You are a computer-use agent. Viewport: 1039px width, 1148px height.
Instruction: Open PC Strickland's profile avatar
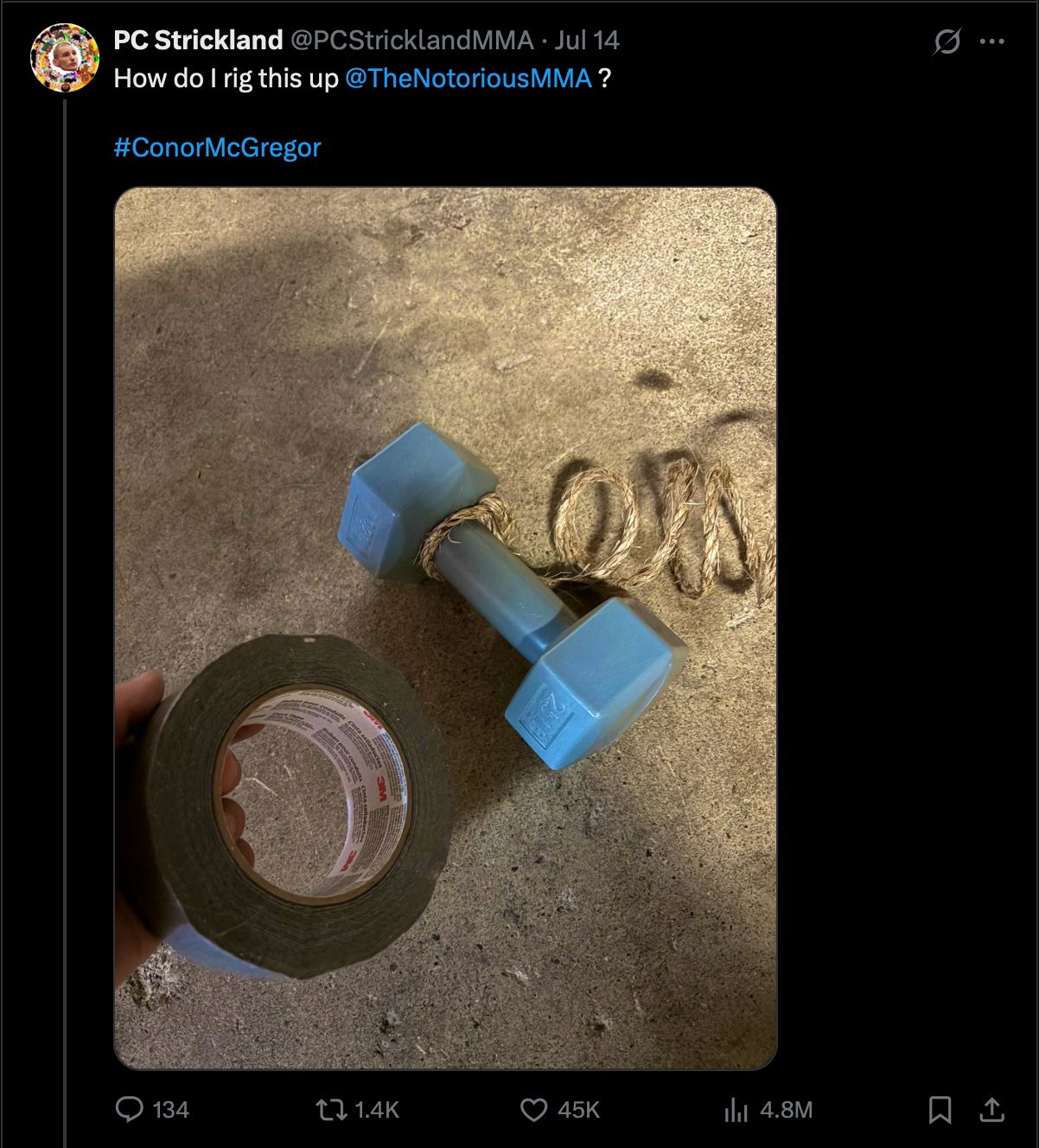point(65,58)
